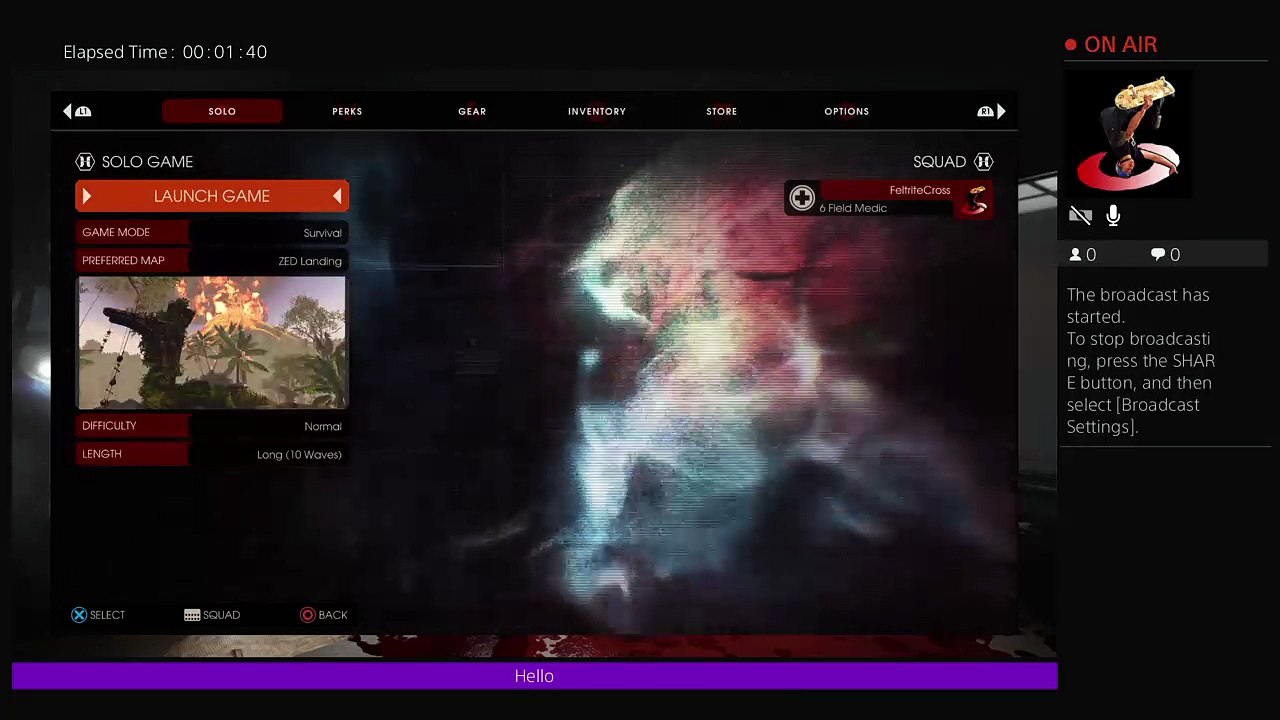Click the comment count icon

pyautogui.click(x=1158, y=255)
